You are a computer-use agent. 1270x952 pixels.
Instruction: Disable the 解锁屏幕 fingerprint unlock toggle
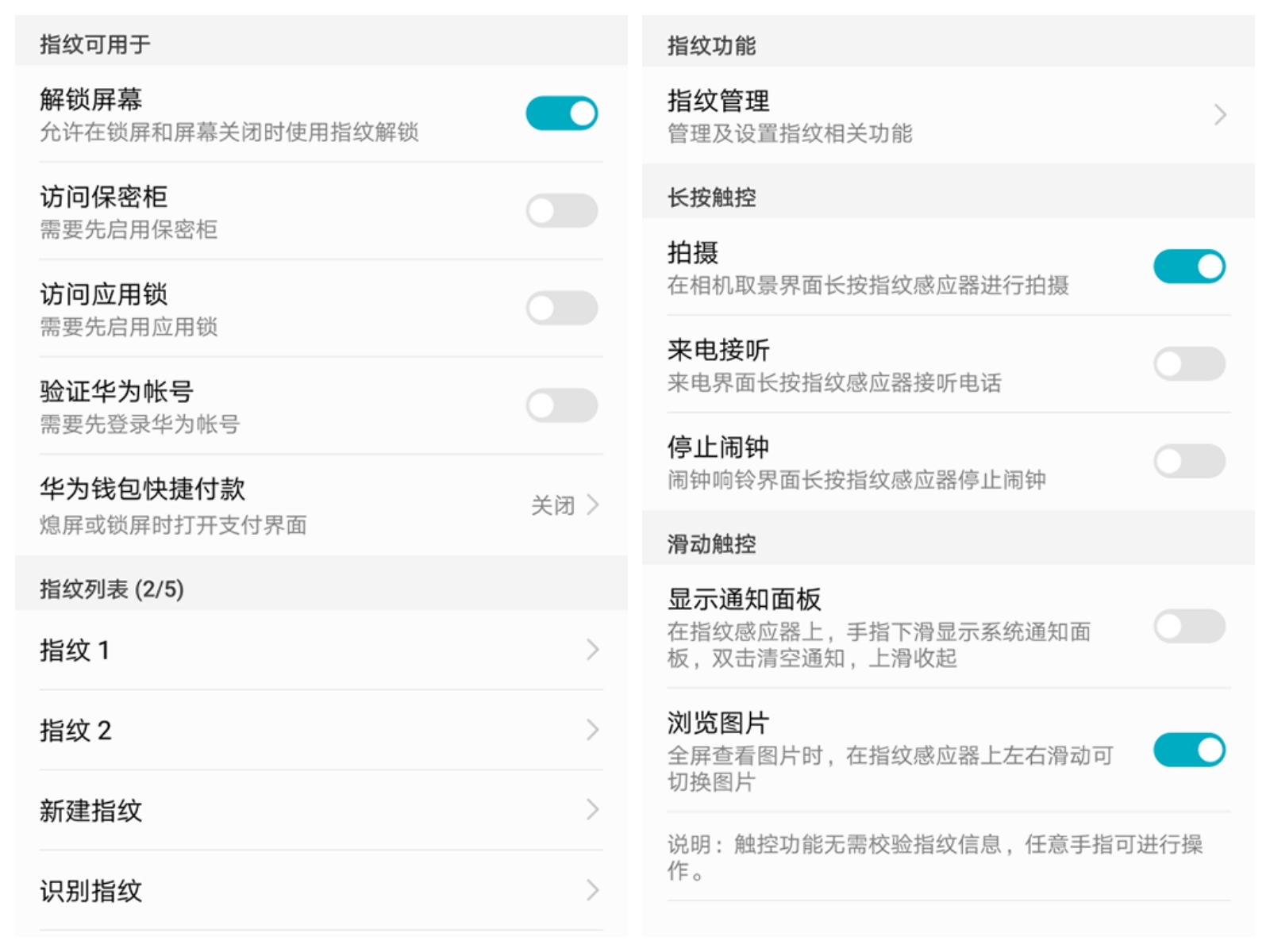(561, 113)
